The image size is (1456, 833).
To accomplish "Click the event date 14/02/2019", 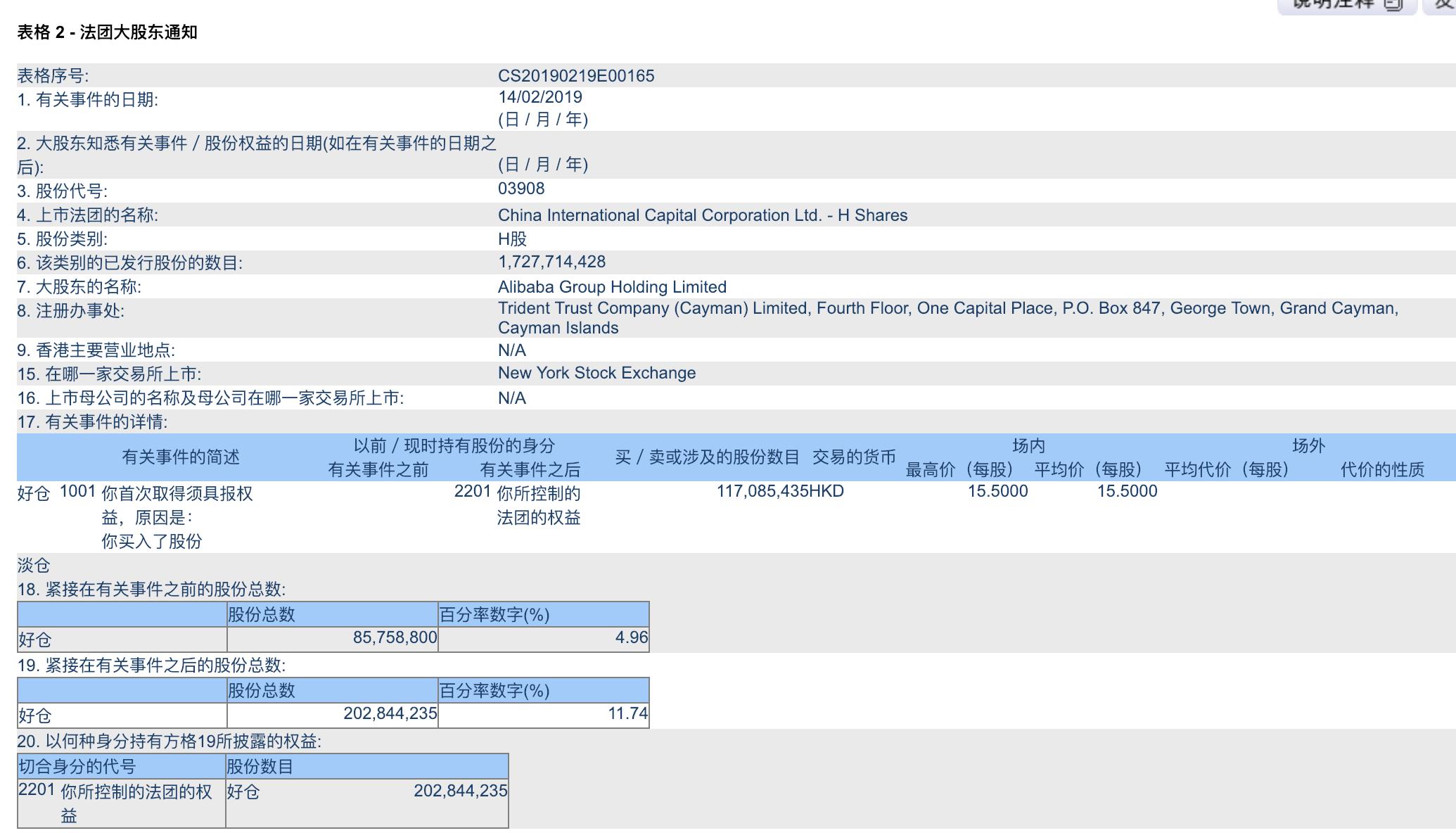I will click(x=539, y=97).
